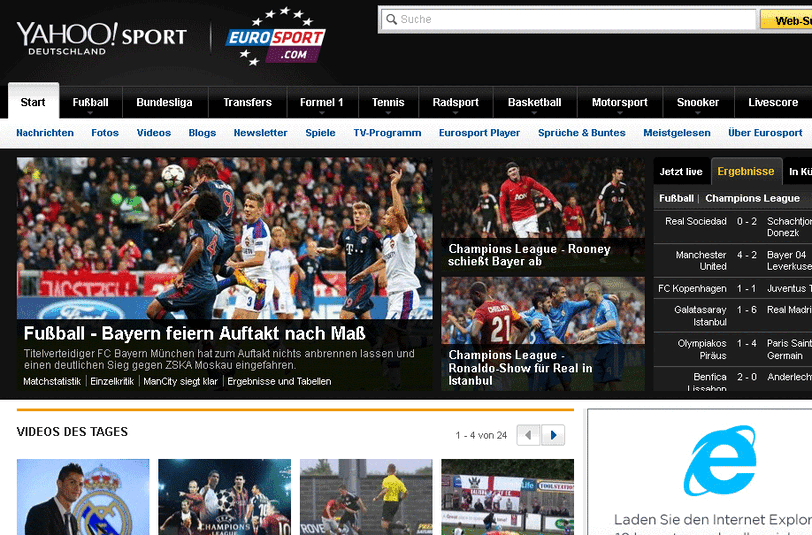Open the Videos sub-navigation link
This screenshot has width=812, height=535.
[154, 133]
